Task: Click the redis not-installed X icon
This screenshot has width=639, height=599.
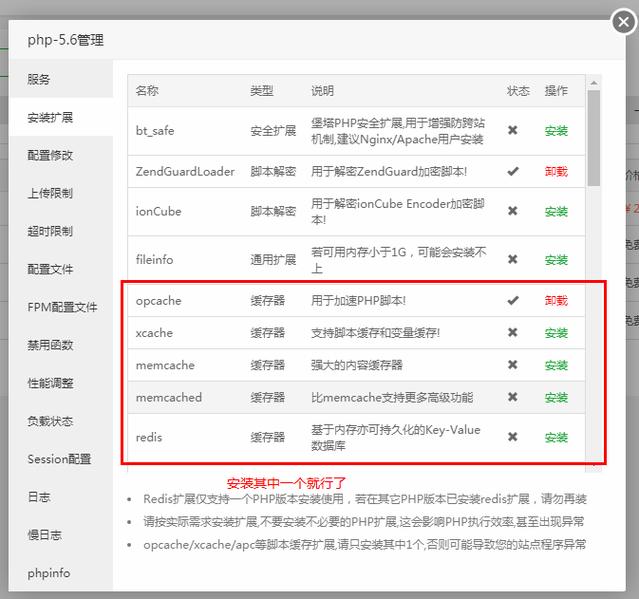Action: pyautogui.click(x=513, y=437)
